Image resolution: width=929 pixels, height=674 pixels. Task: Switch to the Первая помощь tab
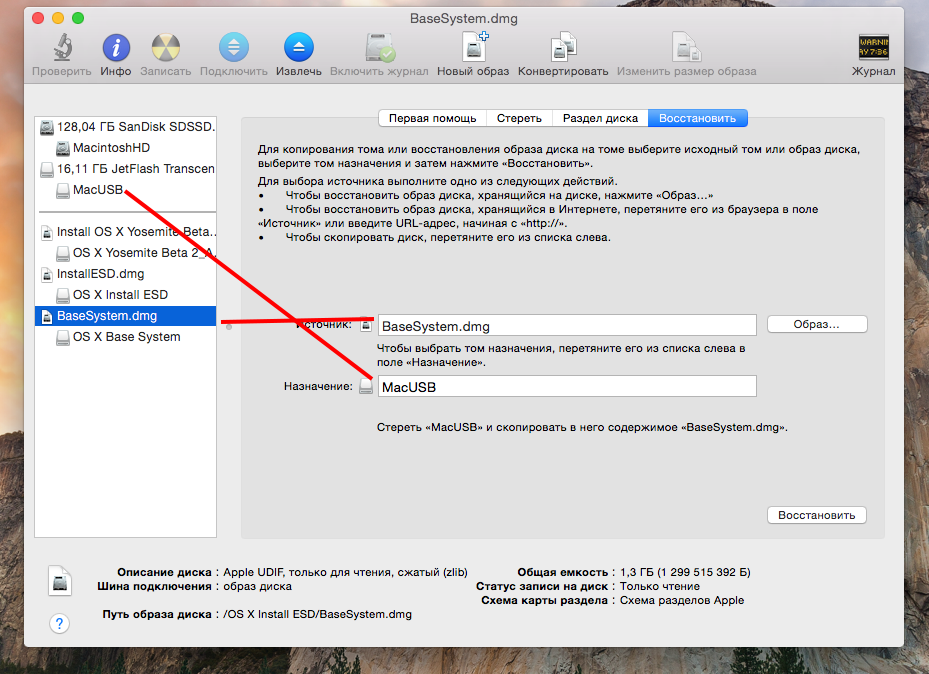click(x=432, y=118)
